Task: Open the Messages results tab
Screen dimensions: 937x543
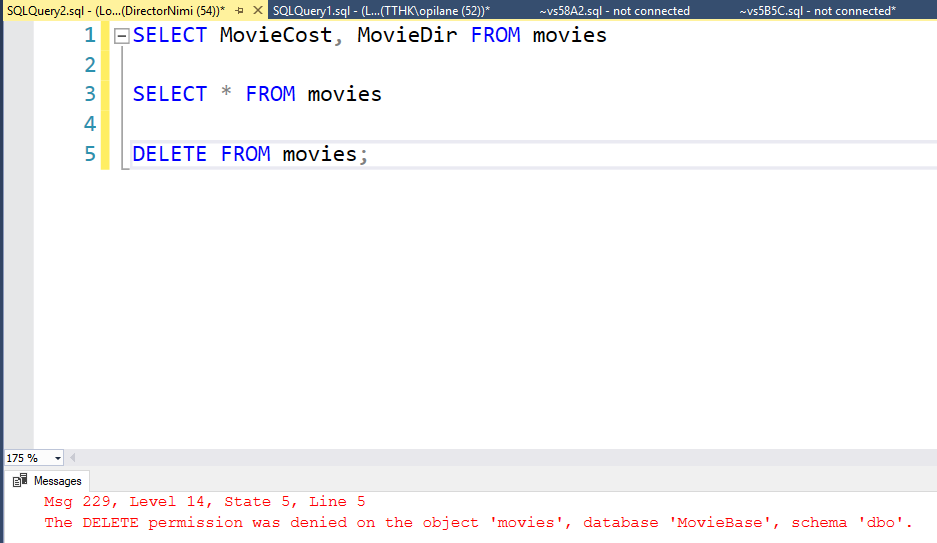Action: click(x=57, y=481)
